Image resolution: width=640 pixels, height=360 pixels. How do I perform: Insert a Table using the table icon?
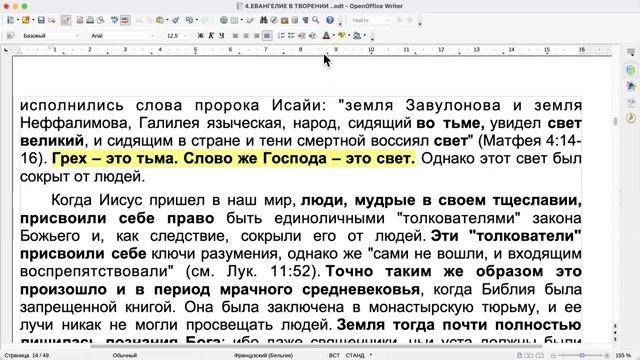(234, 20)
